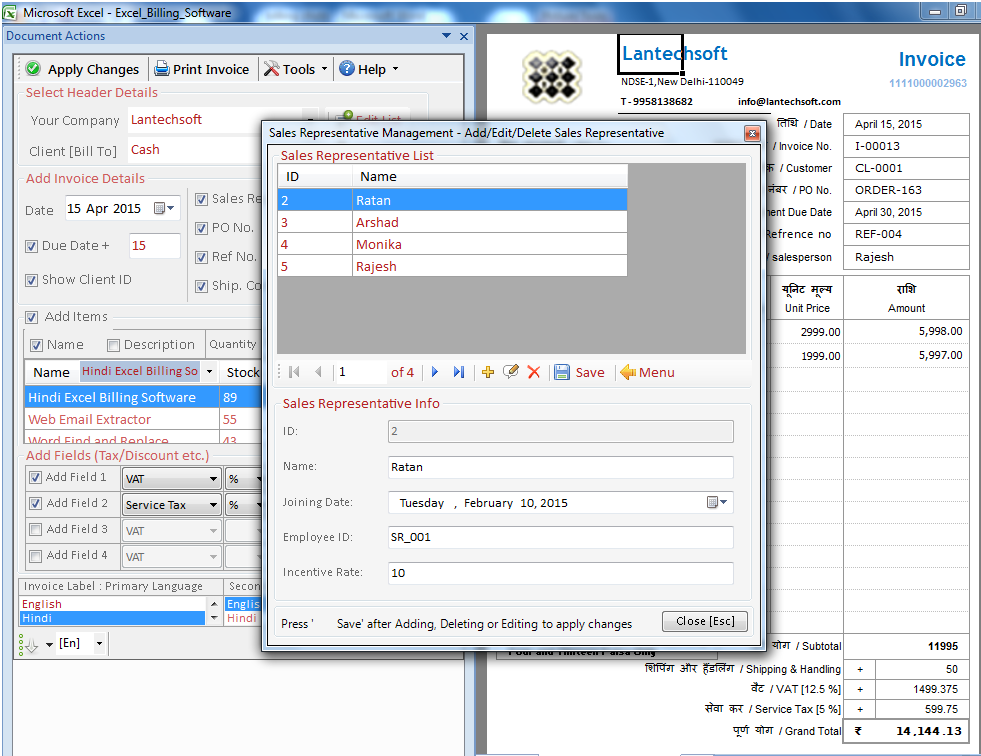The width and height of the screenshot is (981, 756).
Task: Toggle the Due Date + checkbox
Action: tap(32, 246)
